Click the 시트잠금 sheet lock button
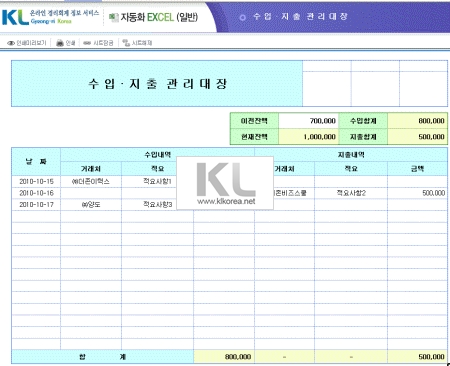Screen dimensions: 450x366 [x=98, y=43]
